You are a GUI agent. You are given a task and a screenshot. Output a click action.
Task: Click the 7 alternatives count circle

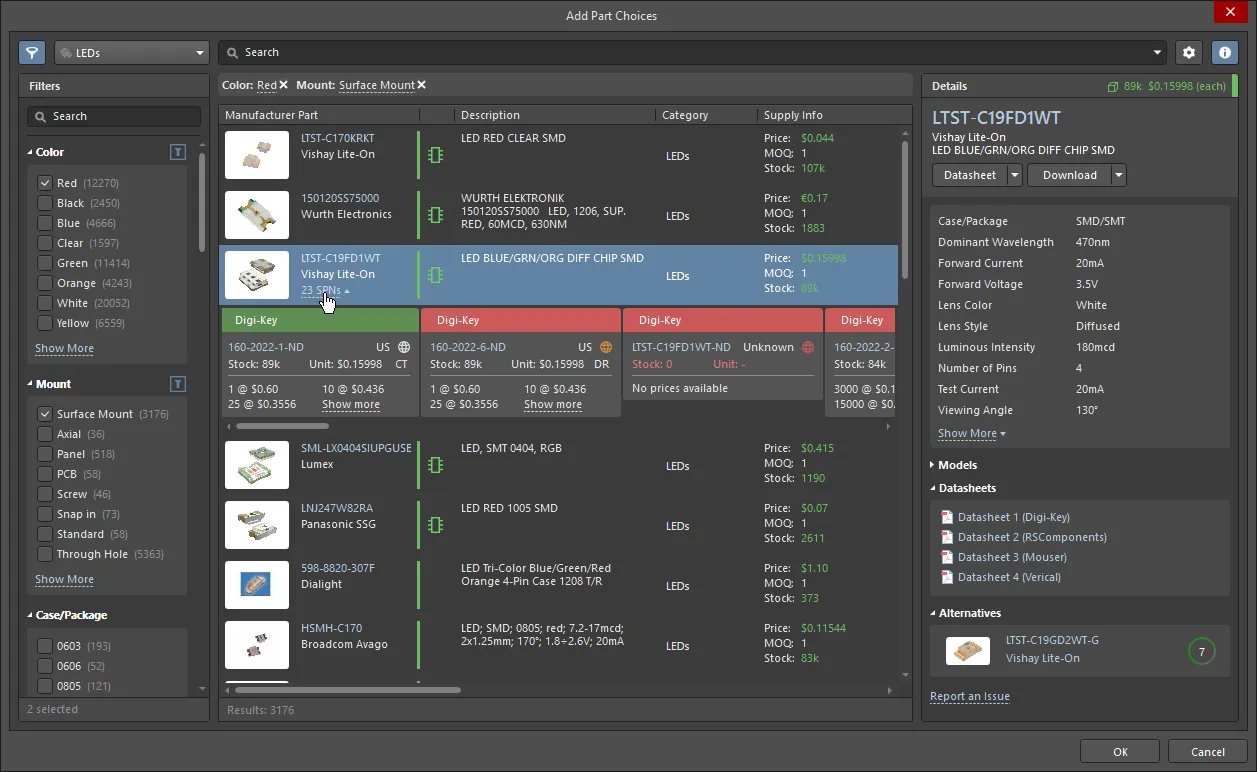1201,652
